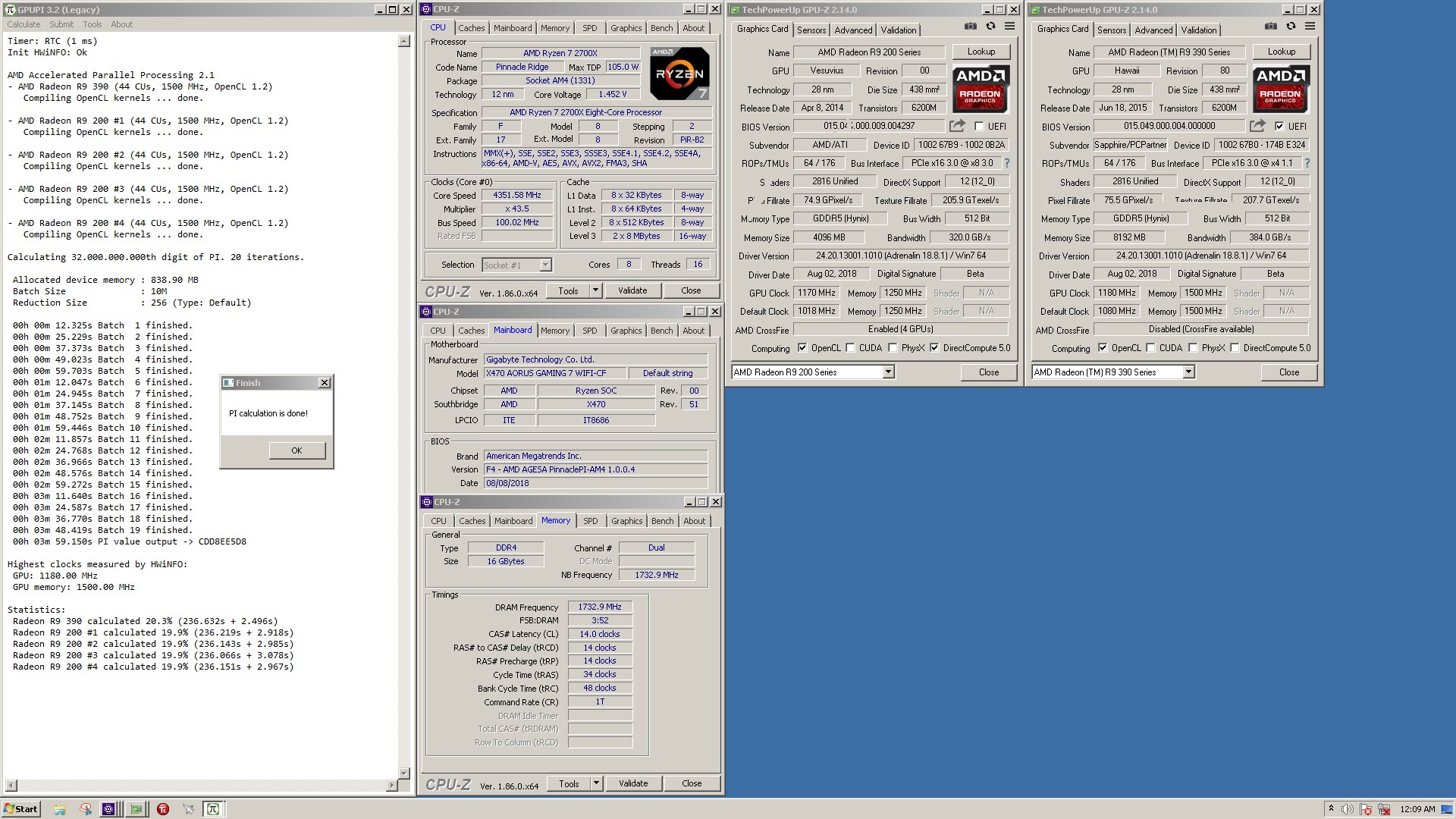1456x819 pixels.
Task: Click the taskbar clock showing 12:09 AM
Action: tap(1417, 809)
